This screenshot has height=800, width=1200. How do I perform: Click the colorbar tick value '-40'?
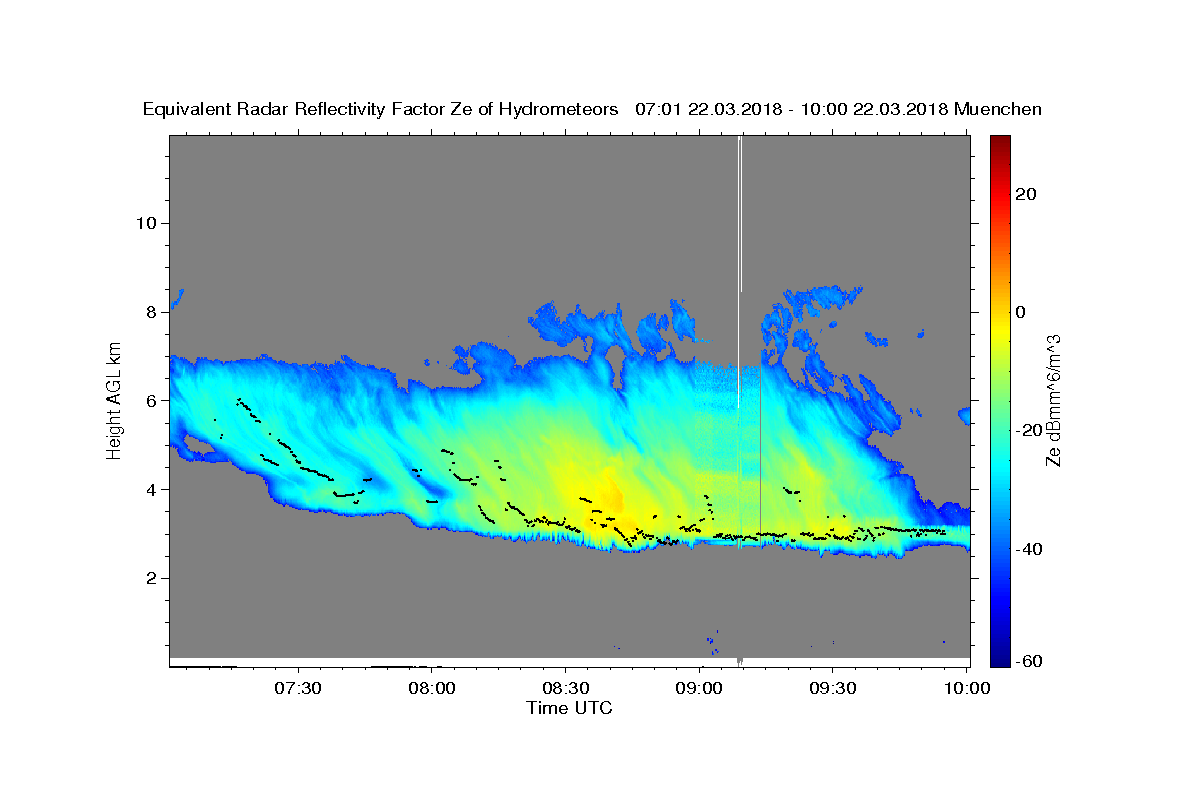click(x=1030, y=548)
